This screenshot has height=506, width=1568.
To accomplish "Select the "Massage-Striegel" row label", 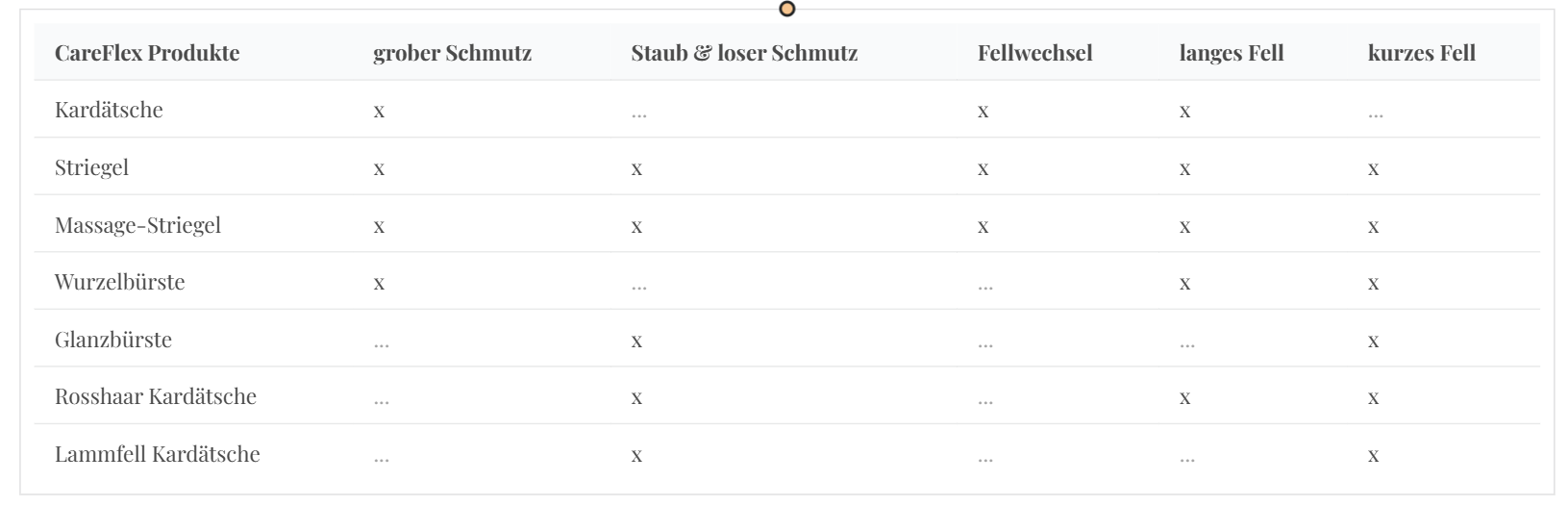I will point(137,225).
